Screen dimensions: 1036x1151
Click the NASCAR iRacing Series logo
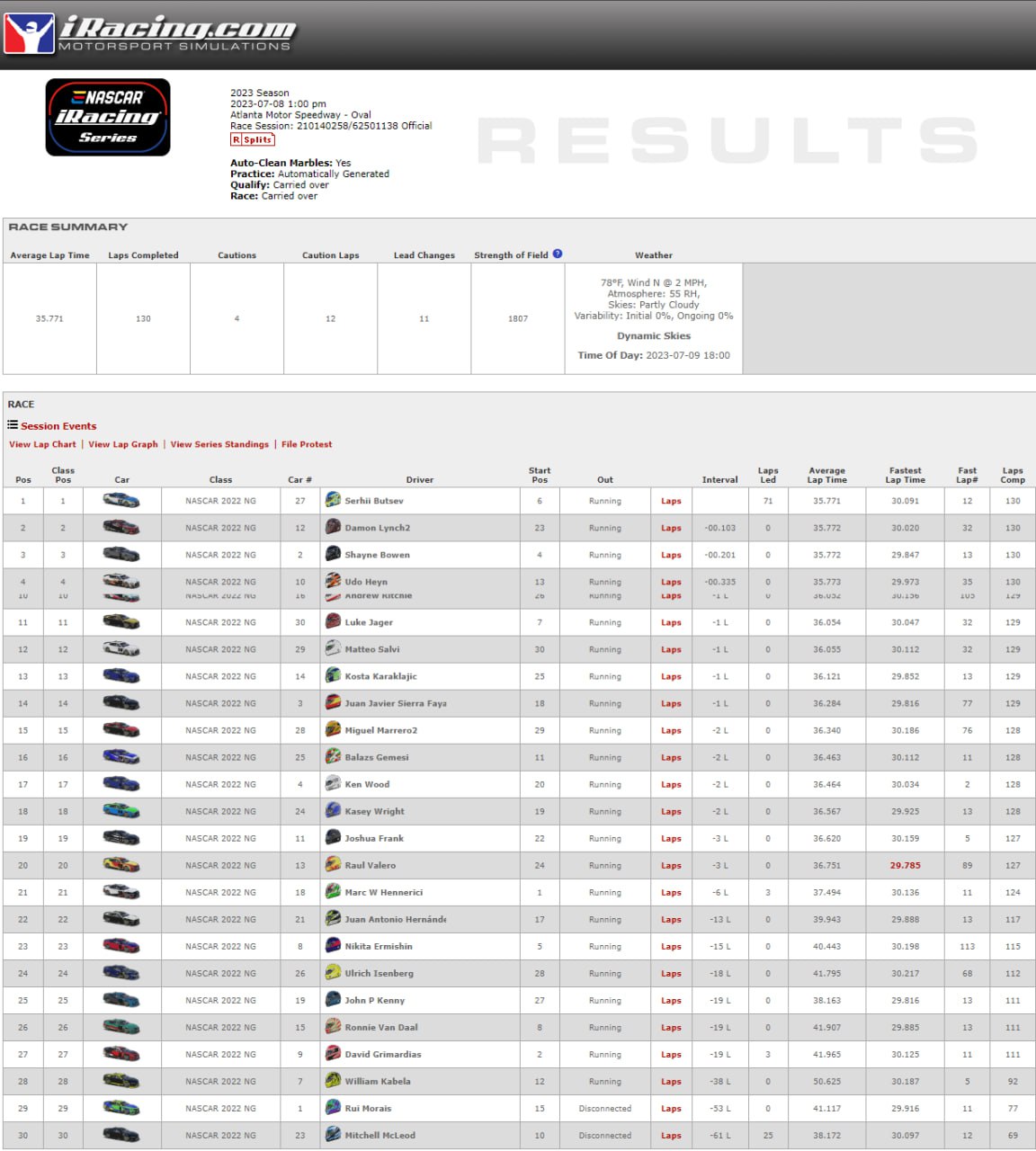pyautogui.click(x=108, y=117)
